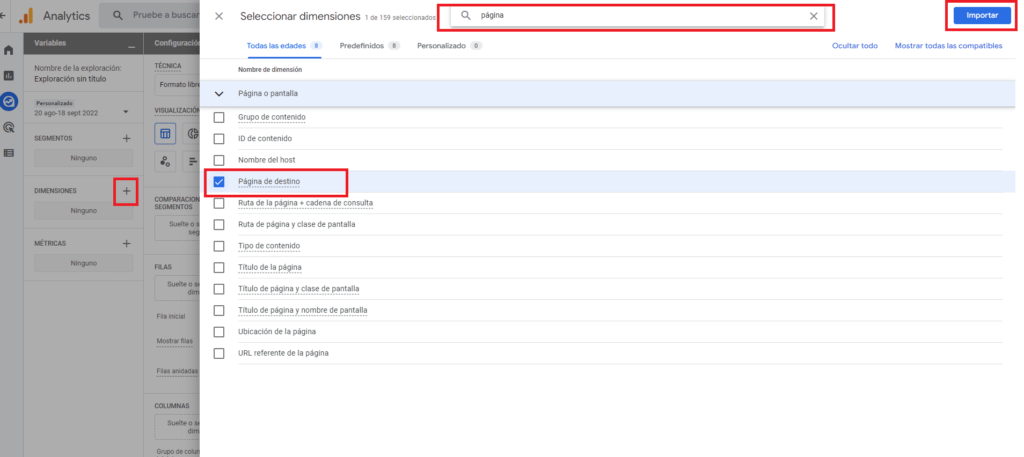Minimize the Variables panel

(131, 46)
